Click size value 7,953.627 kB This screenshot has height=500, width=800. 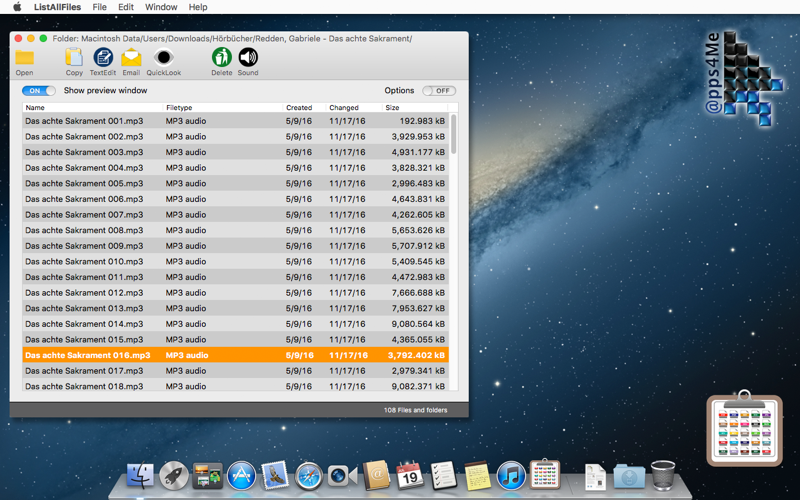click(418, 308)
